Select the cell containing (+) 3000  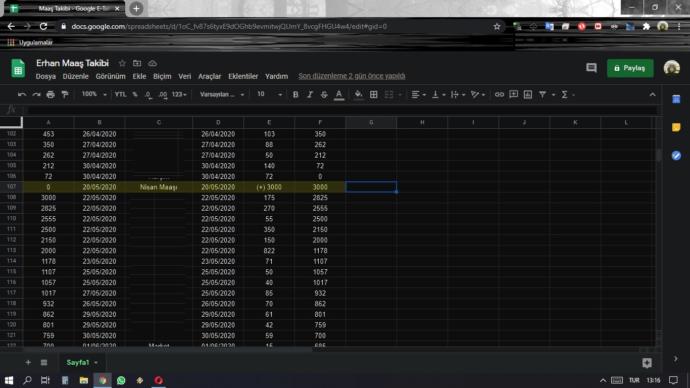(269, 187)
